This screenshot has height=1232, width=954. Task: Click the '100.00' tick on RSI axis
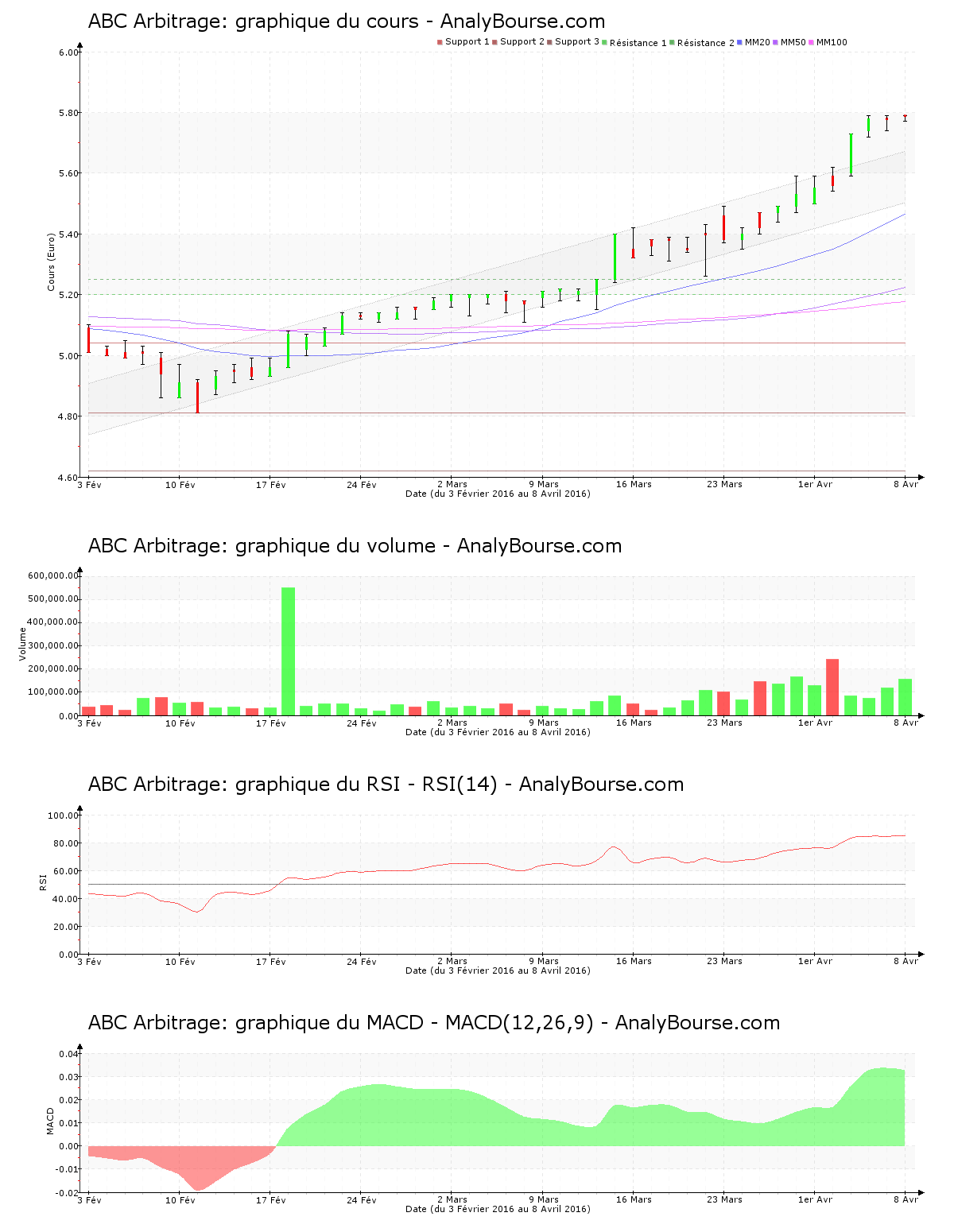click(64, 816)
